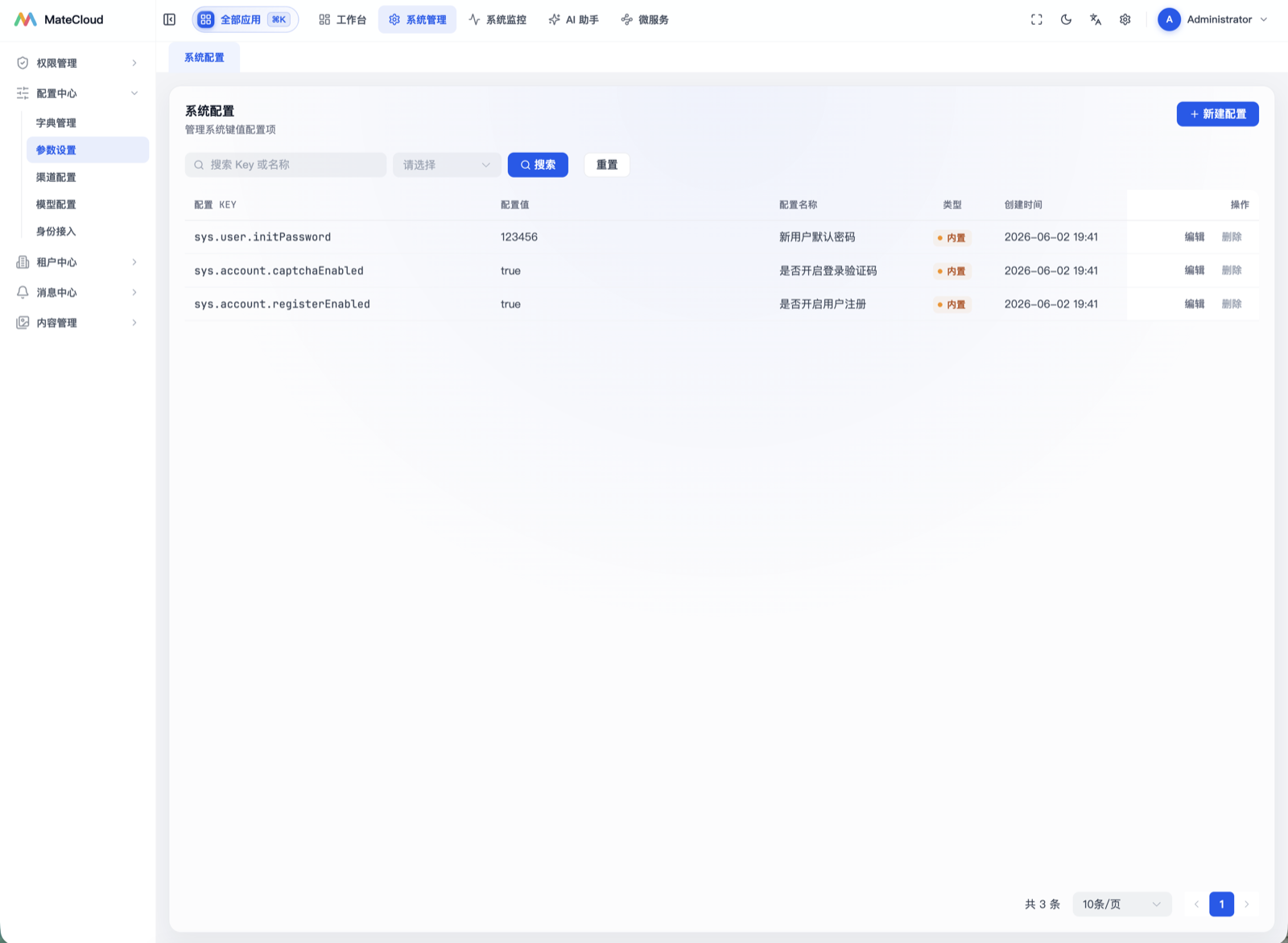The image size is (1288, 943).
Task: Open the 10条/页 page size dropdown
Action: (x=1122, y=904)
